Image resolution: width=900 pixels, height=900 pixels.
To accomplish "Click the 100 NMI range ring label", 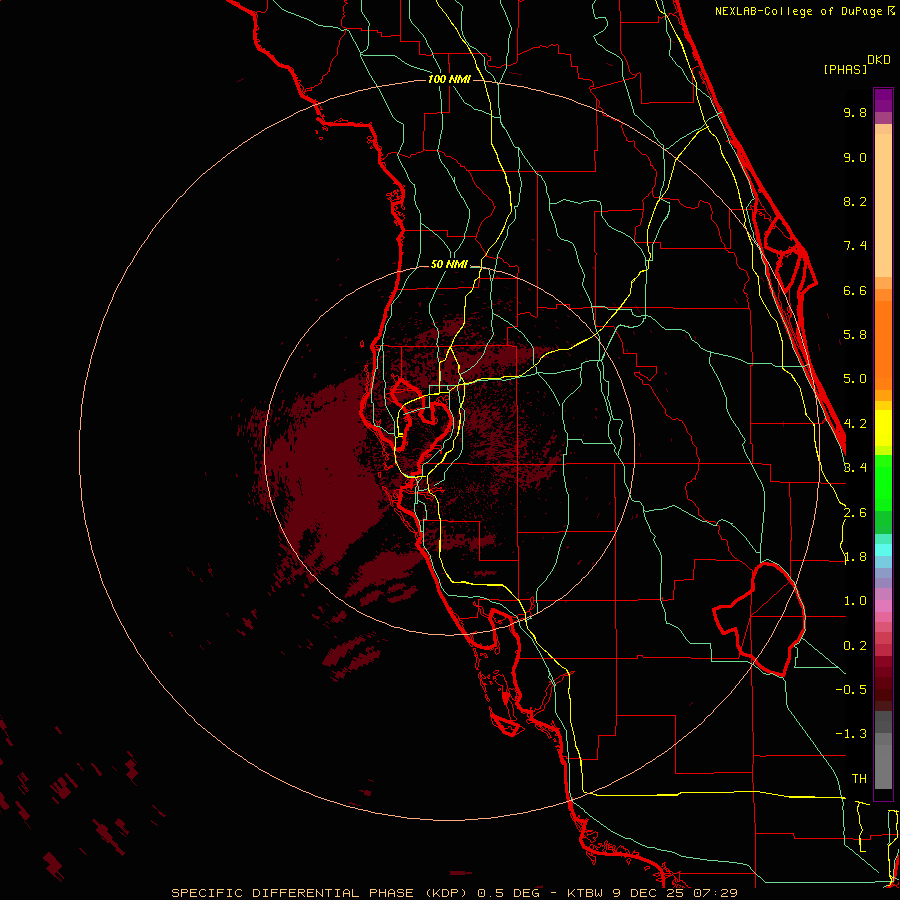I will click(x=449, y=79).
